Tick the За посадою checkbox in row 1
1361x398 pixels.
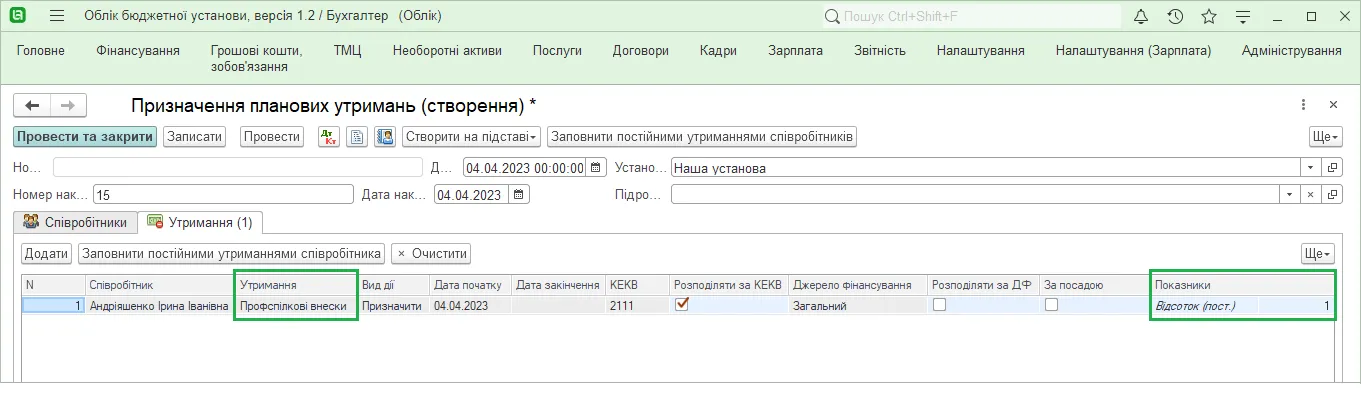[x=1051, y=305]
